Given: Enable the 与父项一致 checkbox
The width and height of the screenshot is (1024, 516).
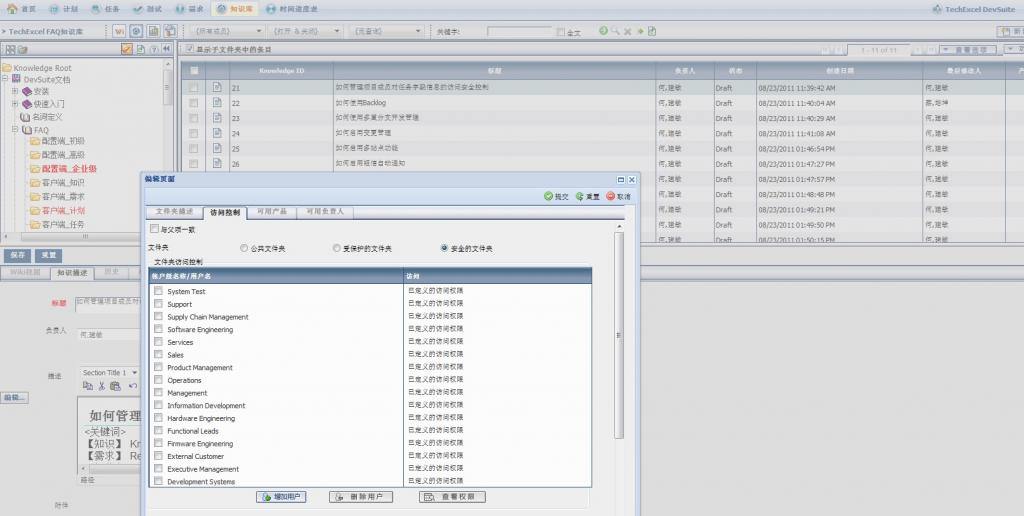Looking at the screenshot, I should pos(154,229).
